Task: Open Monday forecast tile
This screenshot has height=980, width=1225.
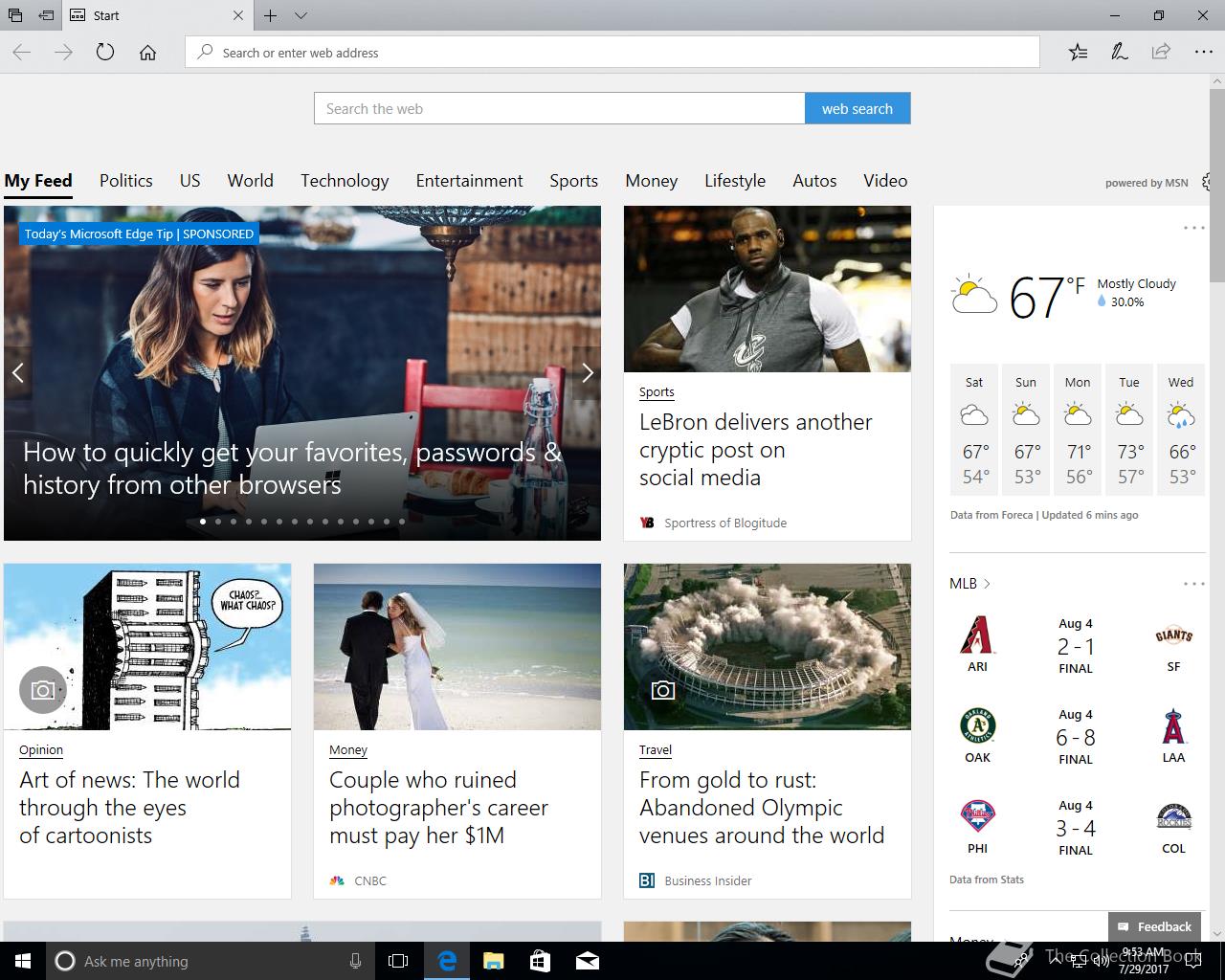Action: (x=1078, y=429)
